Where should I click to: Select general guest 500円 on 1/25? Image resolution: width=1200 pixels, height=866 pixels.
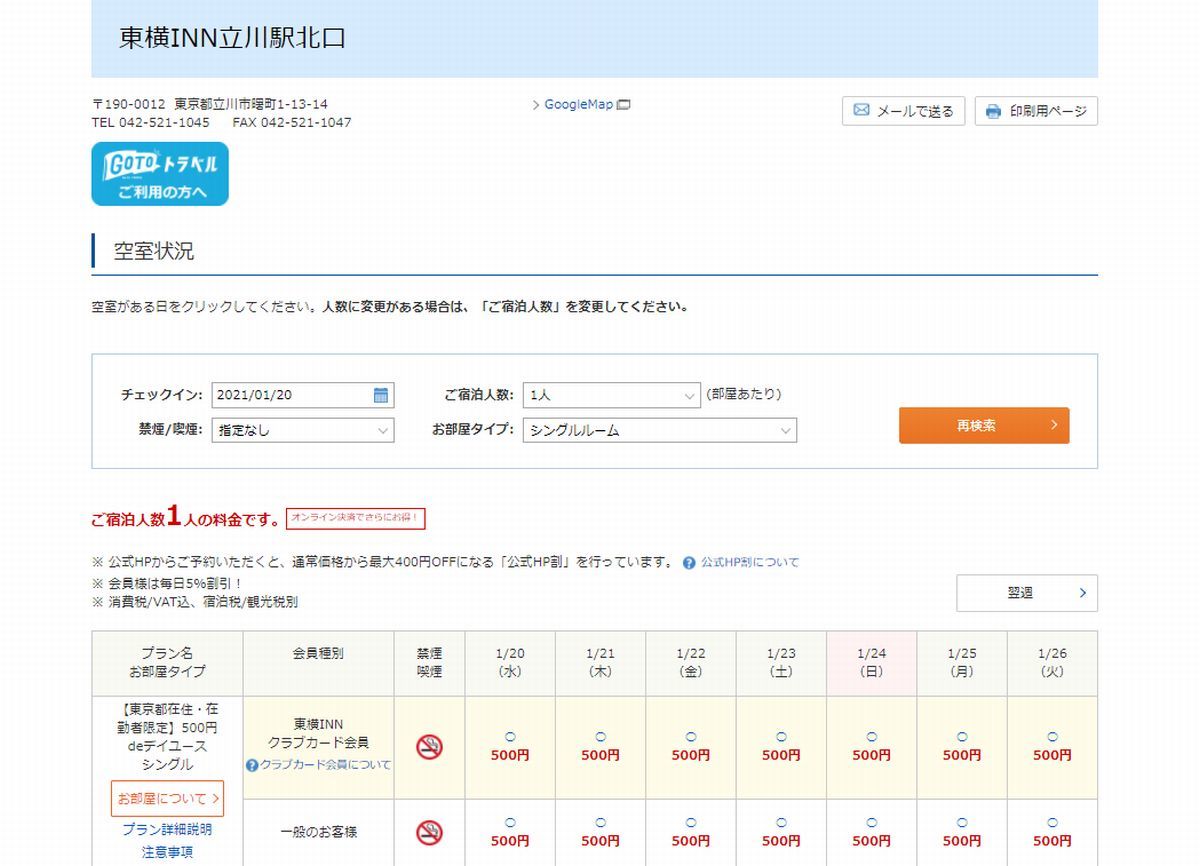point(962,841)
